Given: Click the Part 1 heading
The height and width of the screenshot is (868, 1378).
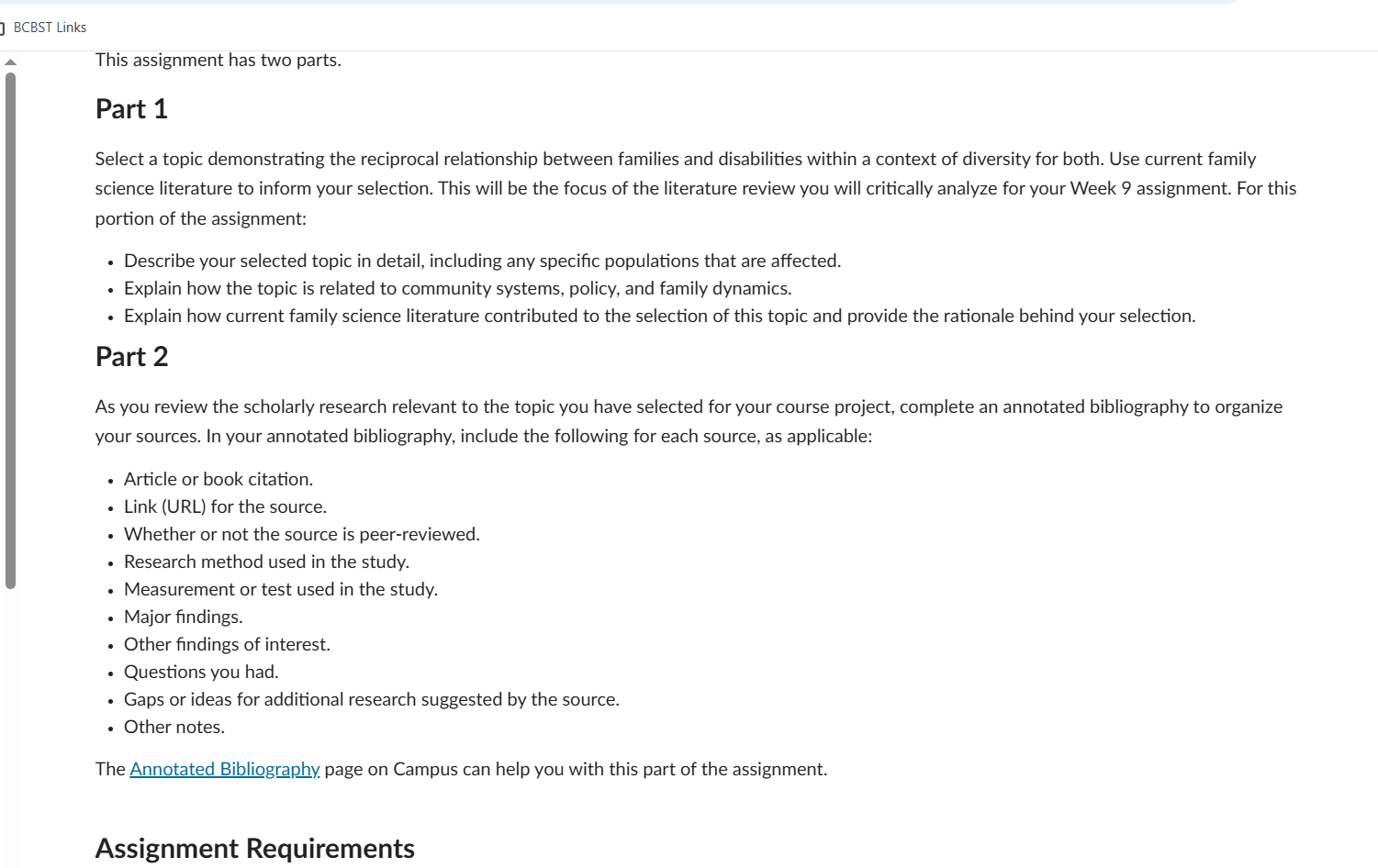Looking at the screenshot, I should (x=131, y=109).
